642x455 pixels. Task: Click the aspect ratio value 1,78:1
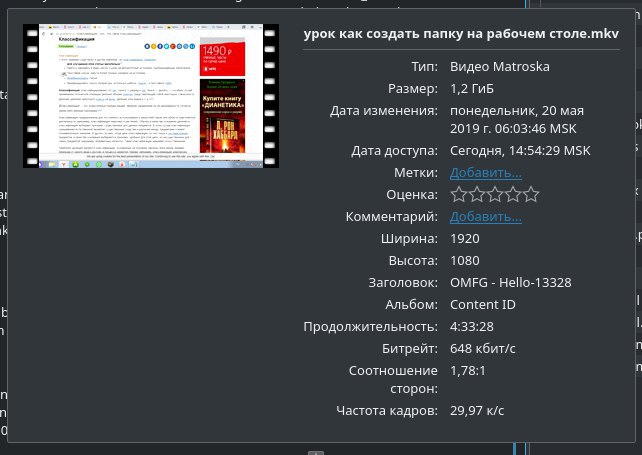[468, 371]
